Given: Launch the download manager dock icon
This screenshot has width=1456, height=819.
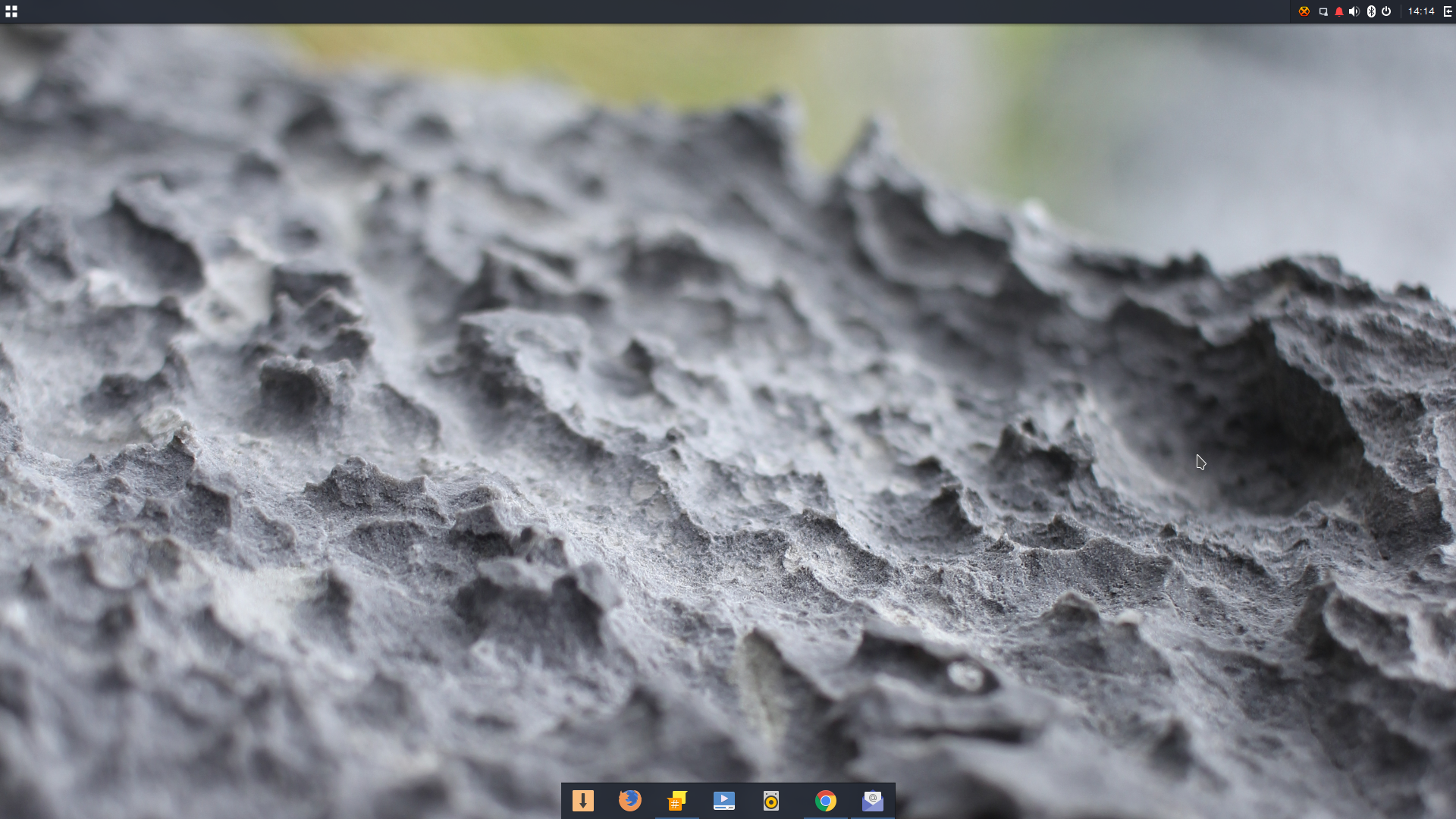Looking at the screenshot, I should point(582,801).
